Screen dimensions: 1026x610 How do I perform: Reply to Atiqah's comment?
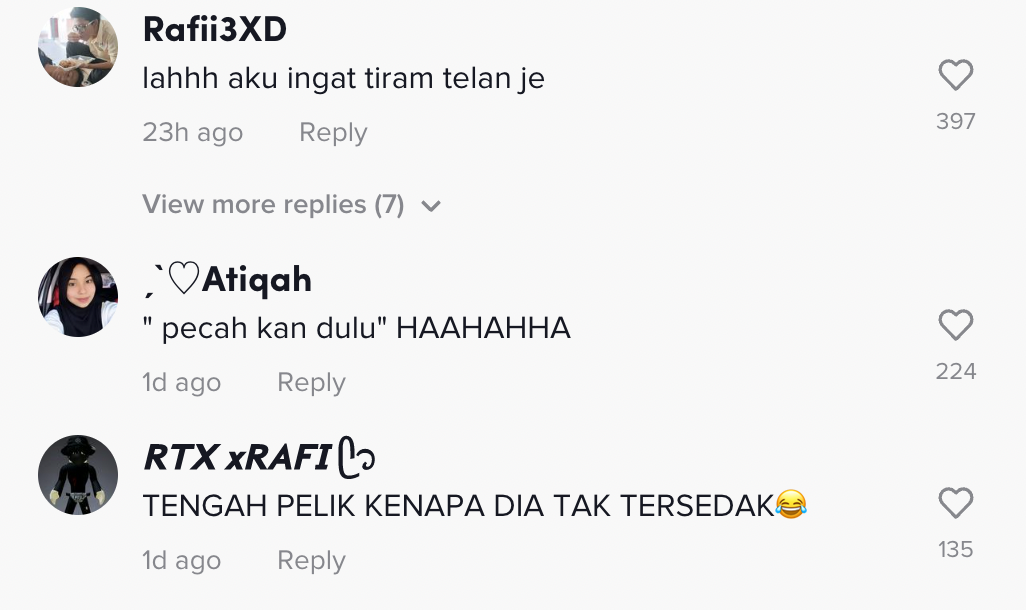(x=311, y=383)
